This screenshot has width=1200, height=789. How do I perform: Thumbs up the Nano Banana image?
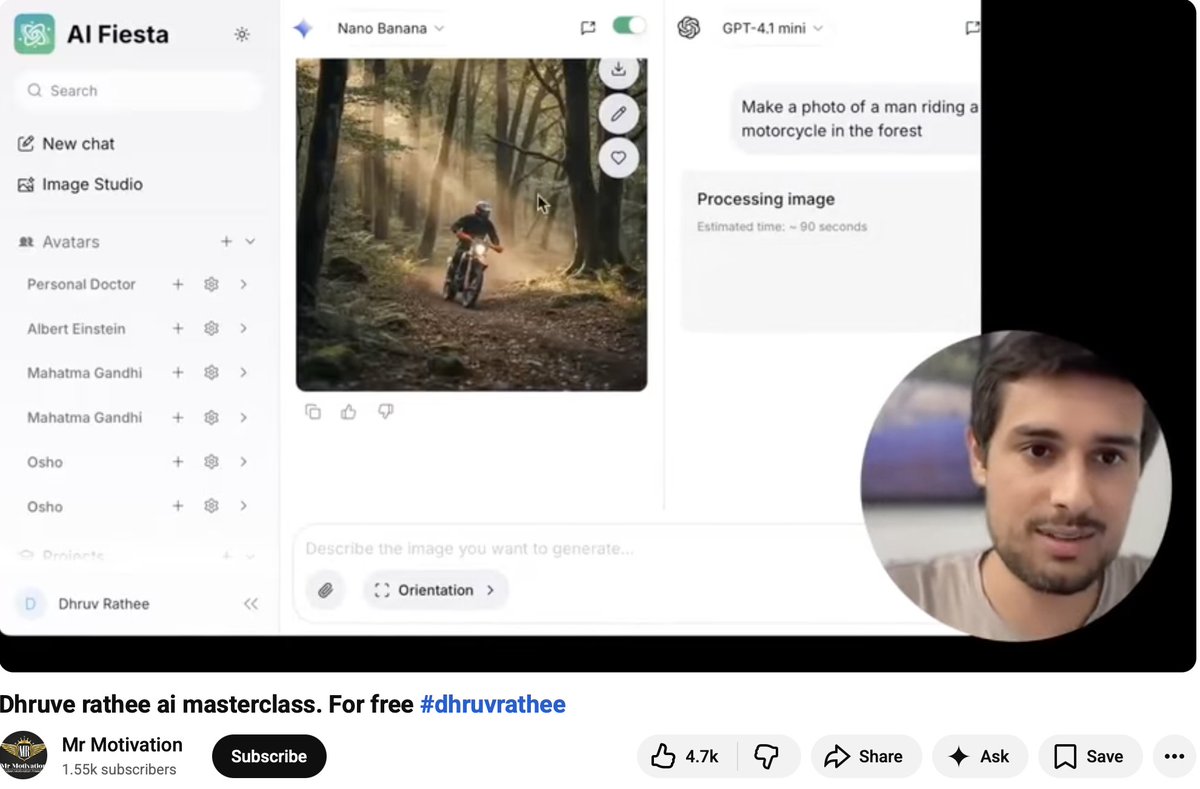coord(349,412)
